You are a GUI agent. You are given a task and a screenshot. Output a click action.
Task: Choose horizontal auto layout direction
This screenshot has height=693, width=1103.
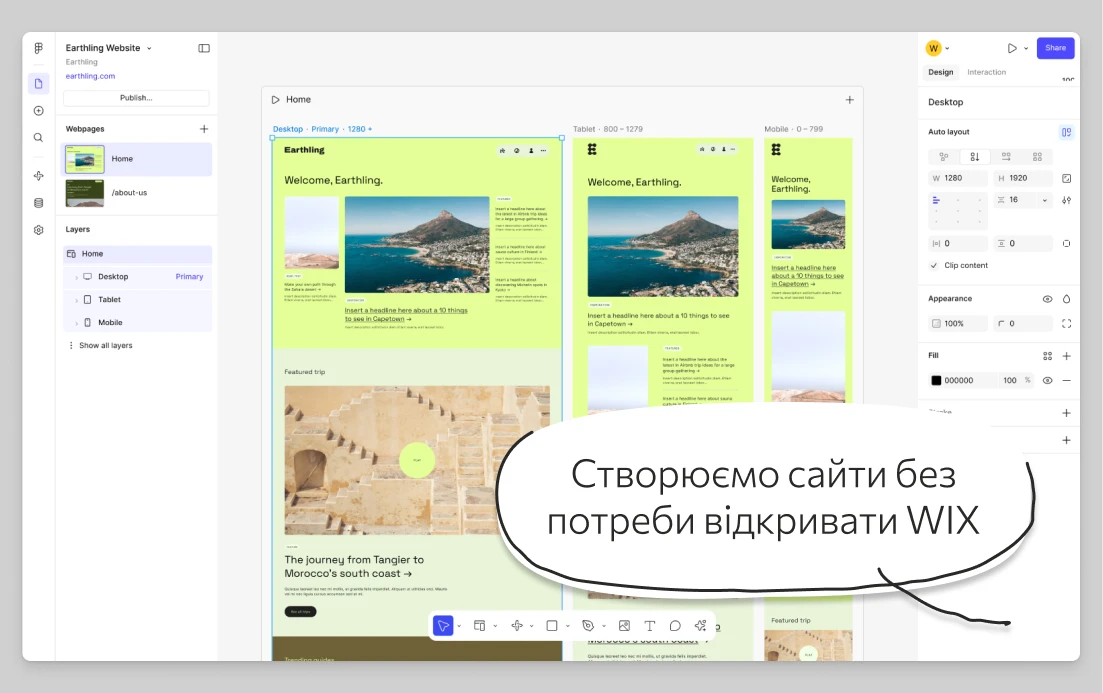[1006, 157]
